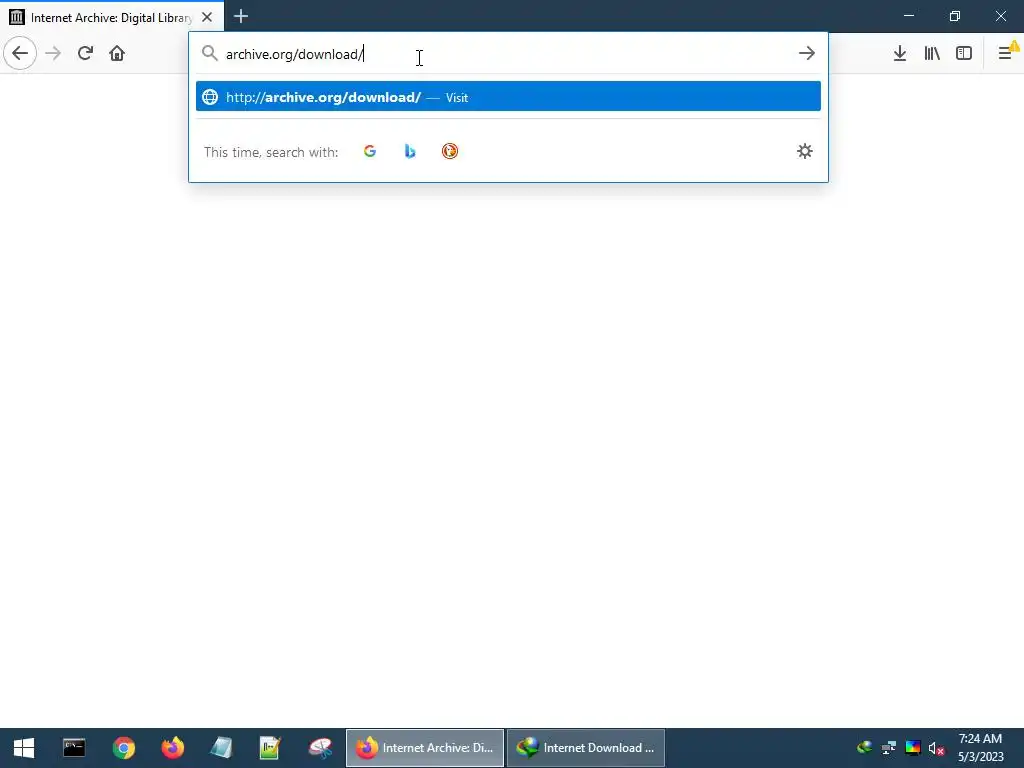The image size is (1024, 768).
Task: Open the notepad-style app pinned on taskbar
Action: [221, 748]
